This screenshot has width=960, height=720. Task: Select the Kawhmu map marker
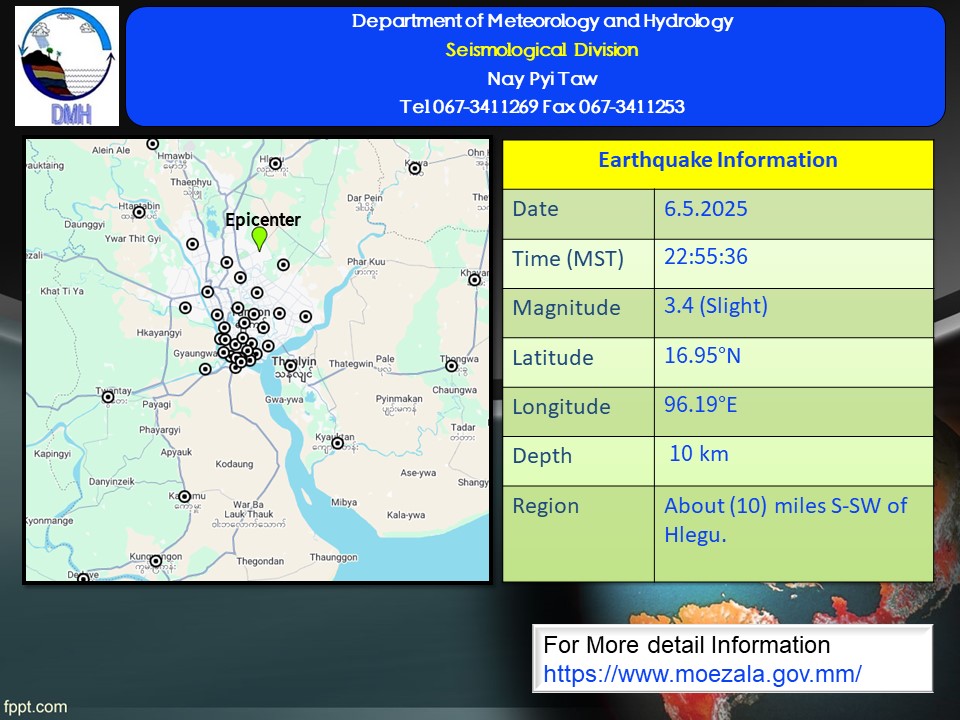click(184, 496)
